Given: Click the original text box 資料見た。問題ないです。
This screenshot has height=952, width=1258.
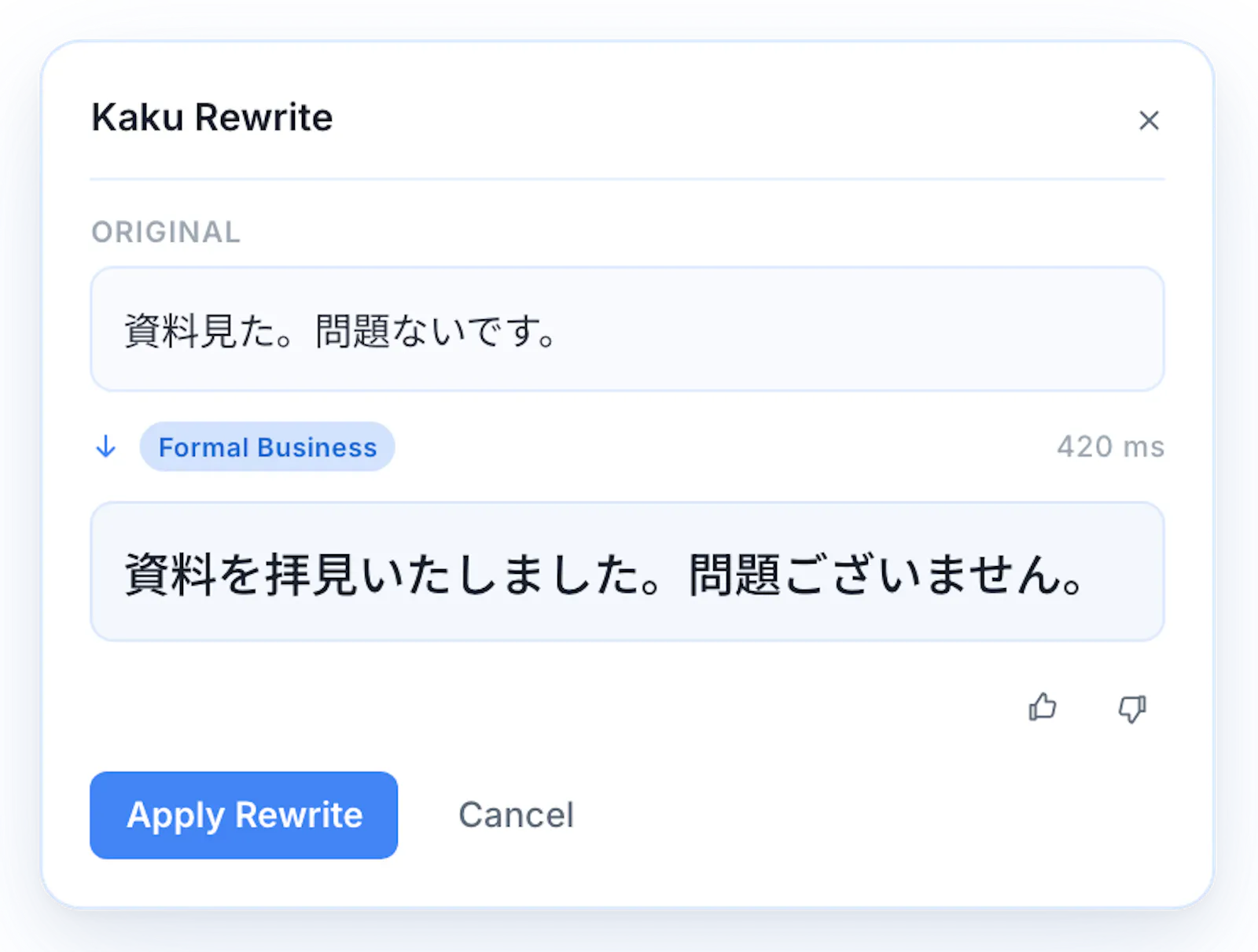Looking at the screenshot, I should (627, 329).
